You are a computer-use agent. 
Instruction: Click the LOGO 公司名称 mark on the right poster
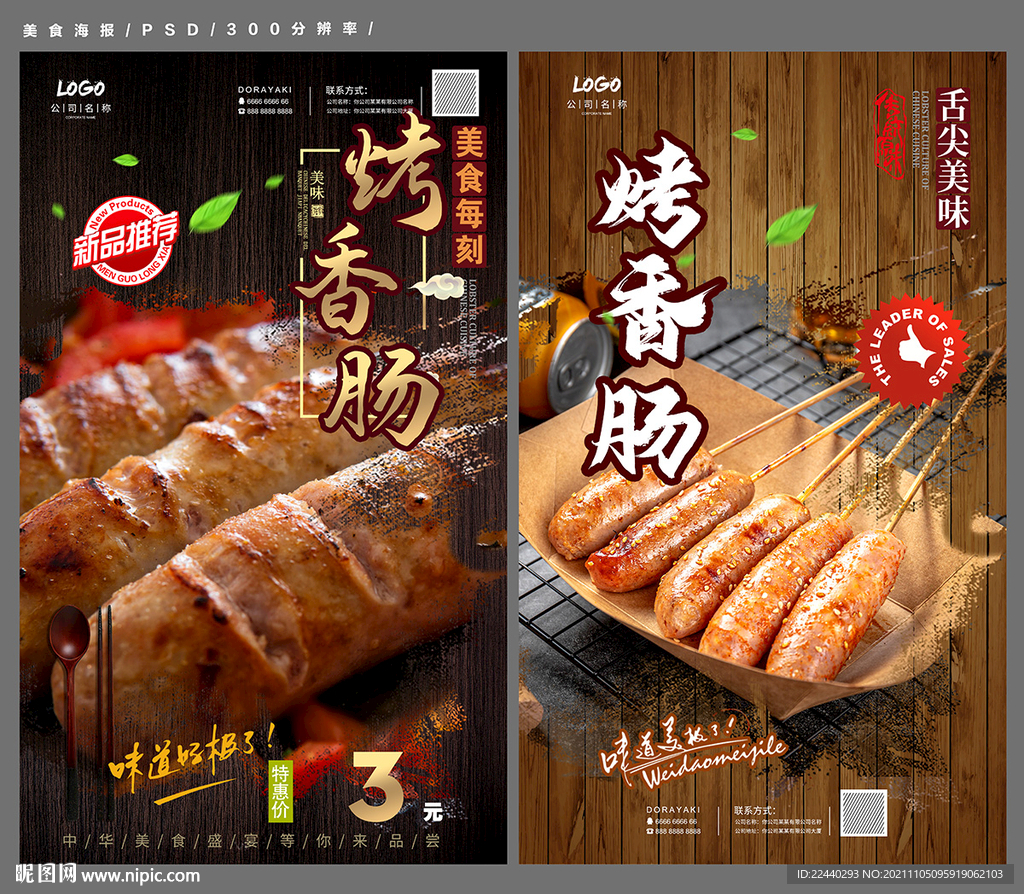pyautogui.click(x=597, y=95)
